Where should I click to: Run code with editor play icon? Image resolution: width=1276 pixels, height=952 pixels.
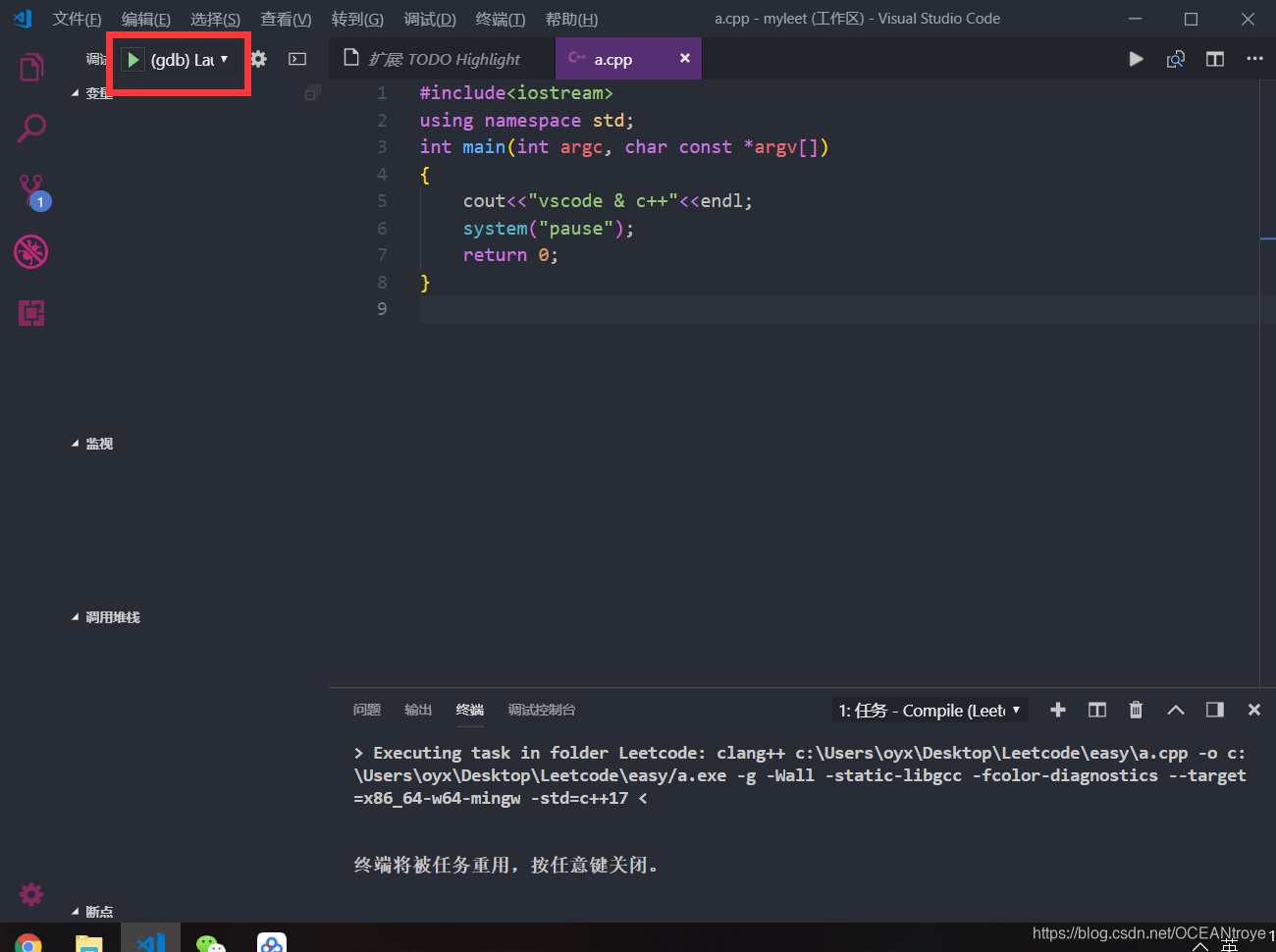1136,59
